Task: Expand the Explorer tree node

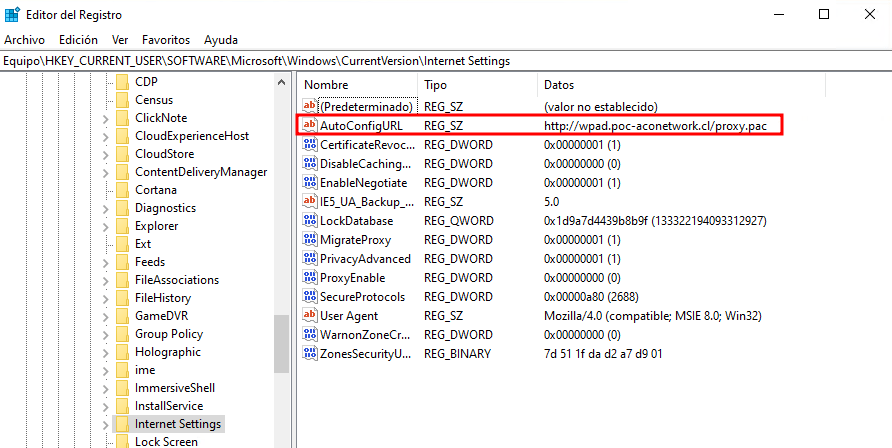Action: [x=106, y=226]
